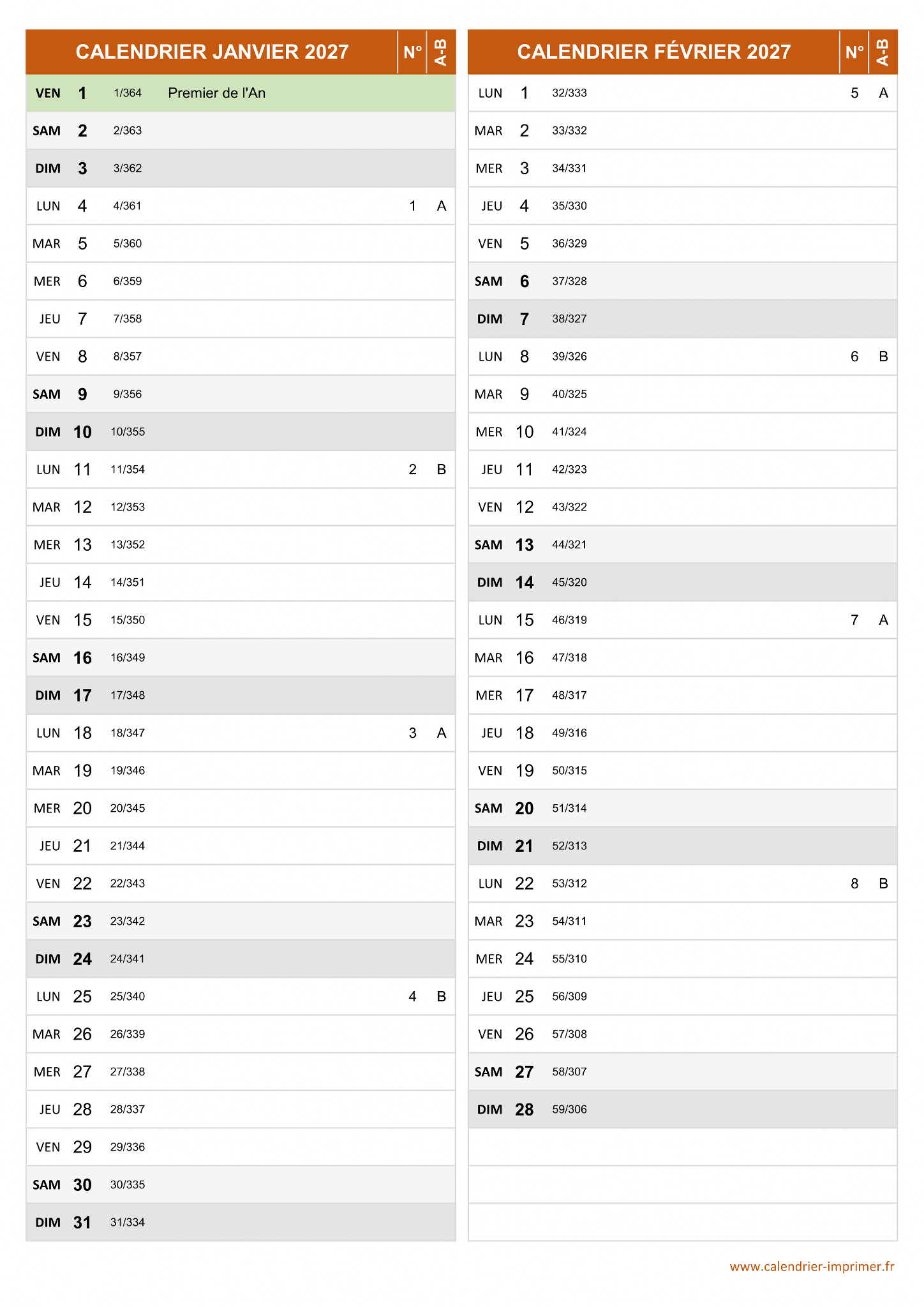Click week number 2 in January

tap(412, 470)
